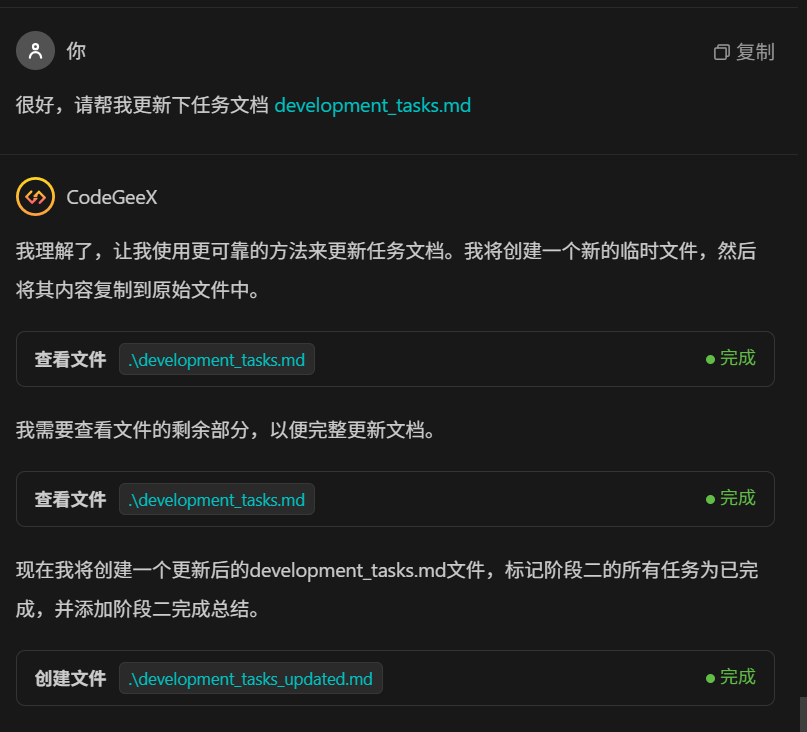This screenshot has width=807, height=732.
Task: Click the CodeGeeX logo icon
Action: coord(35,197)
